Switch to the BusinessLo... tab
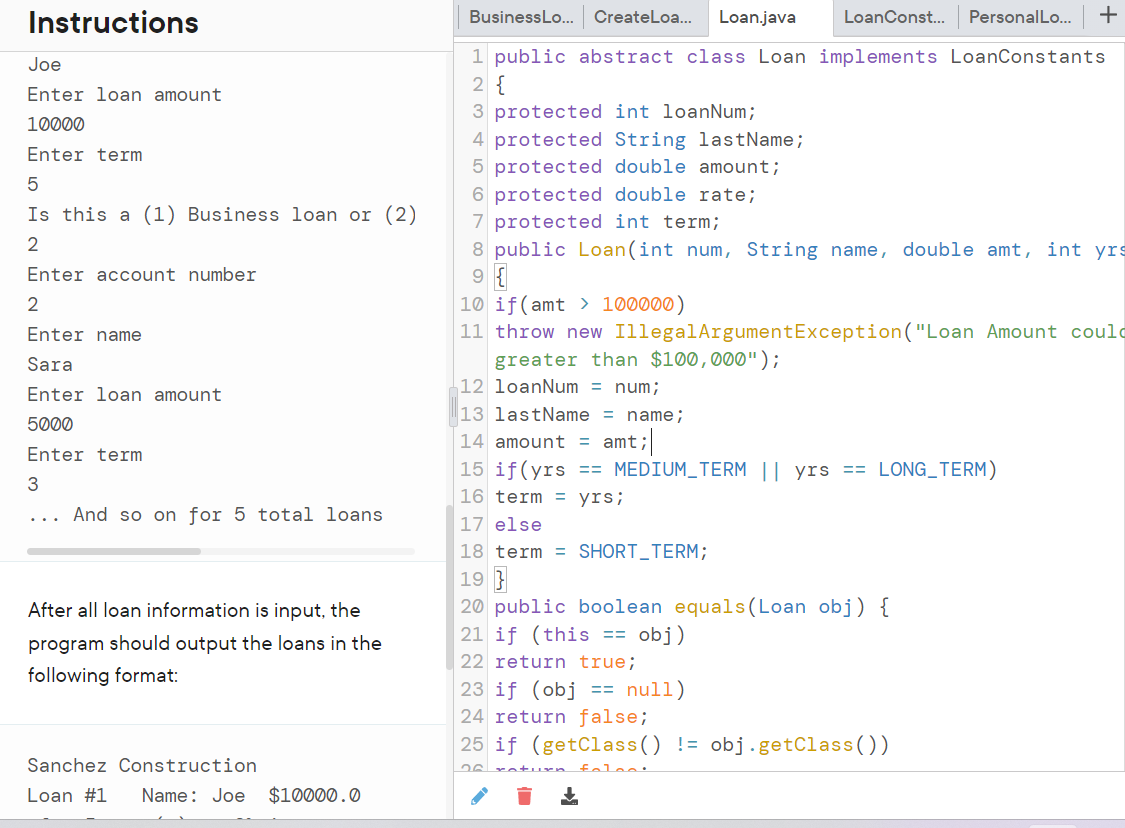Viewport: 1125px width, 828px height. (x=522, y=17)
